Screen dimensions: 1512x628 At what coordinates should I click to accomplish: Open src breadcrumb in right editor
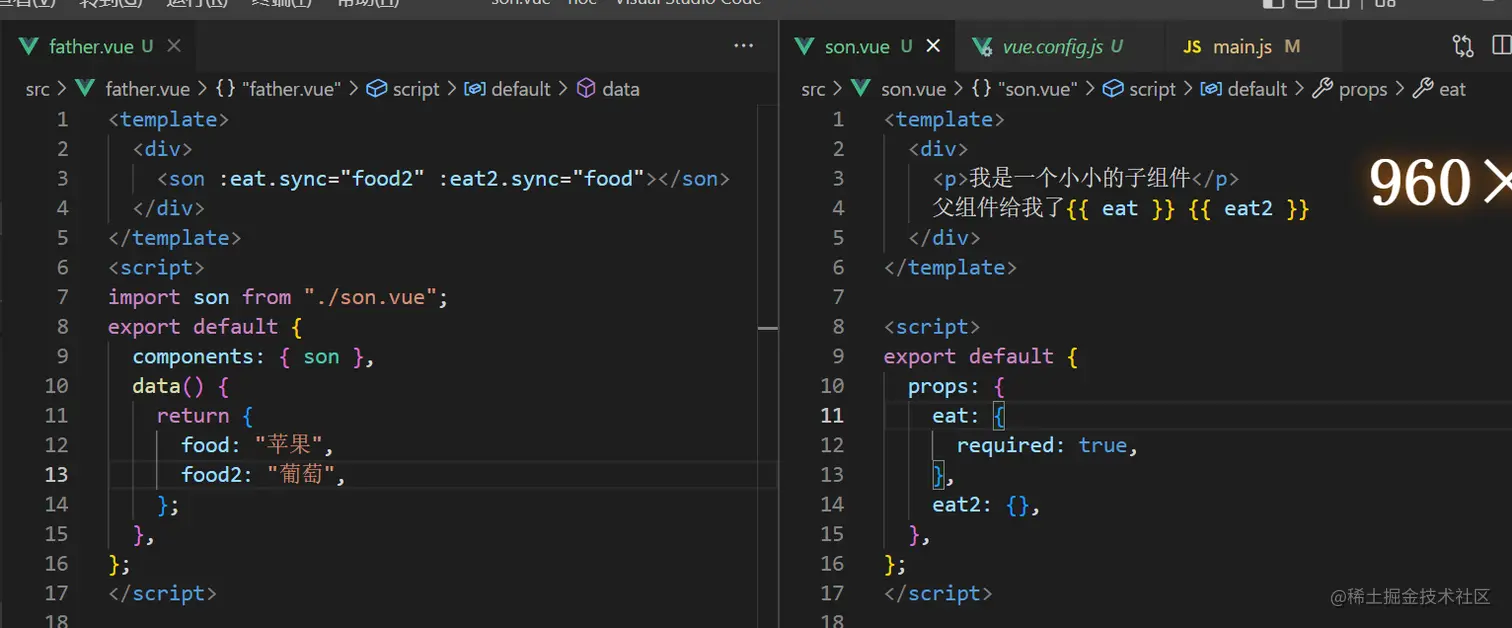(x=814, y=89)
